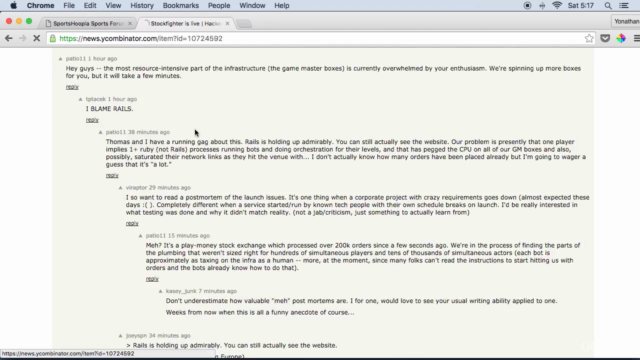Image resolution: width=640 pixels, height=360 pixels.
Task: Open the Pocket extension icon
Action: coord(605,38)
